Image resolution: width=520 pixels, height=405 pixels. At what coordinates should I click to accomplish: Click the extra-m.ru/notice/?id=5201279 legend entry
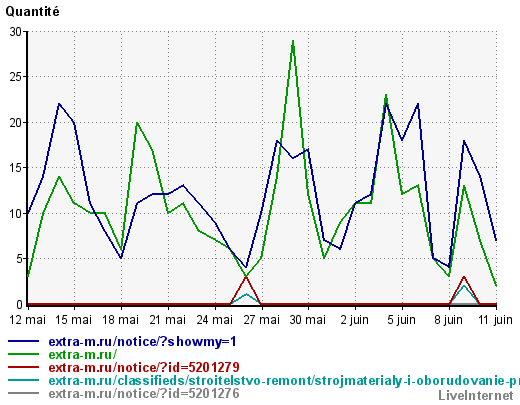[x=144, y=367]
